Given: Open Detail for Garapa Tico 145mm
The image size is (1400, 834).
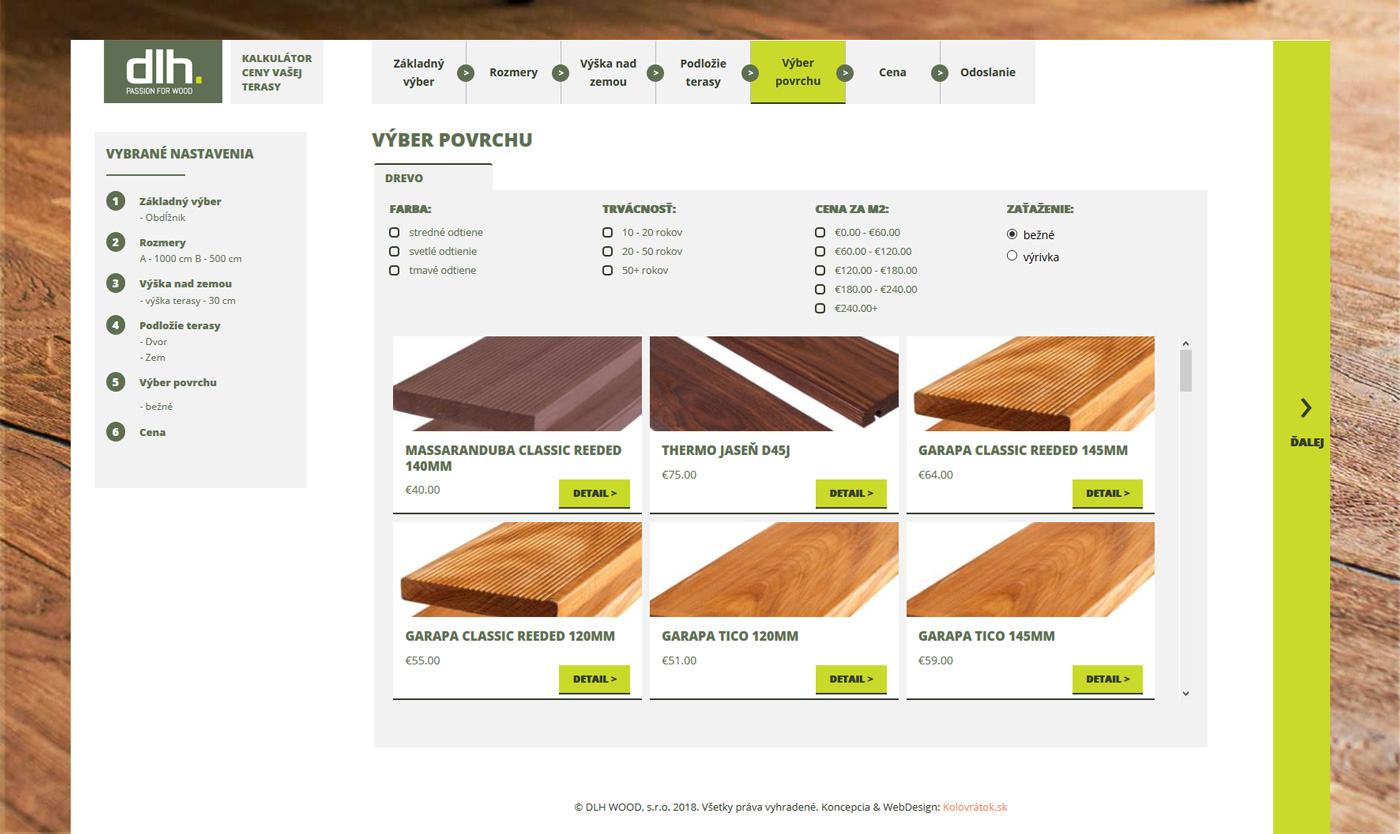Looking at the screenshot, I should pos(1108,679).
